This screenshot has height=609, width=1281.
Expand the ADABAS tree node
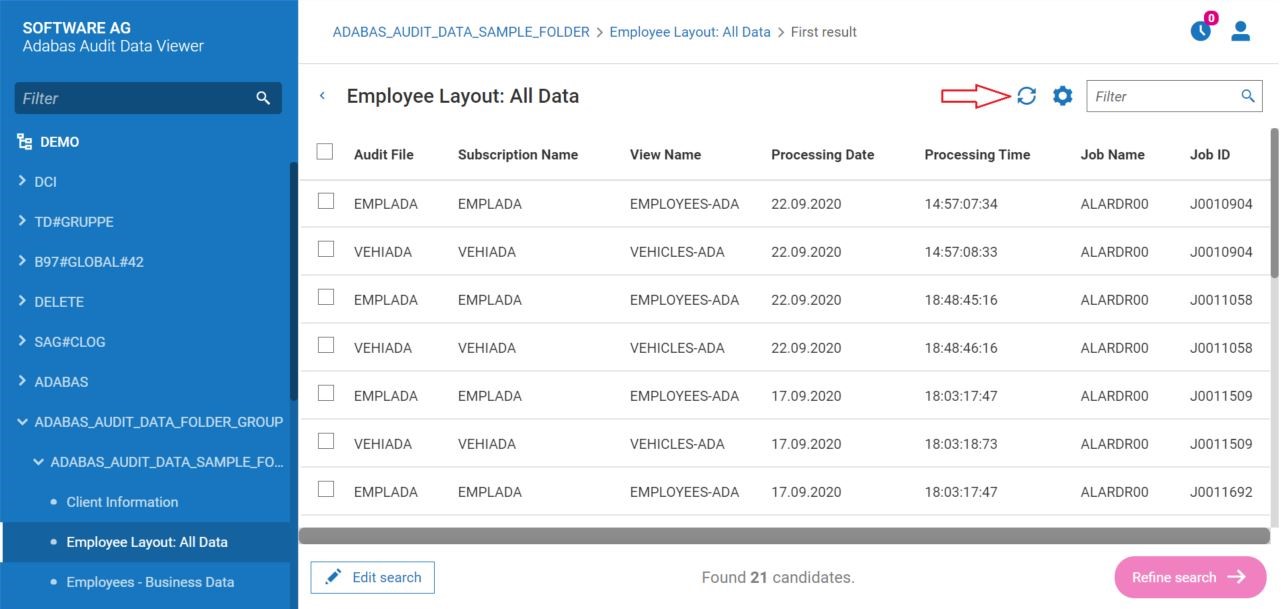point(23,381)
